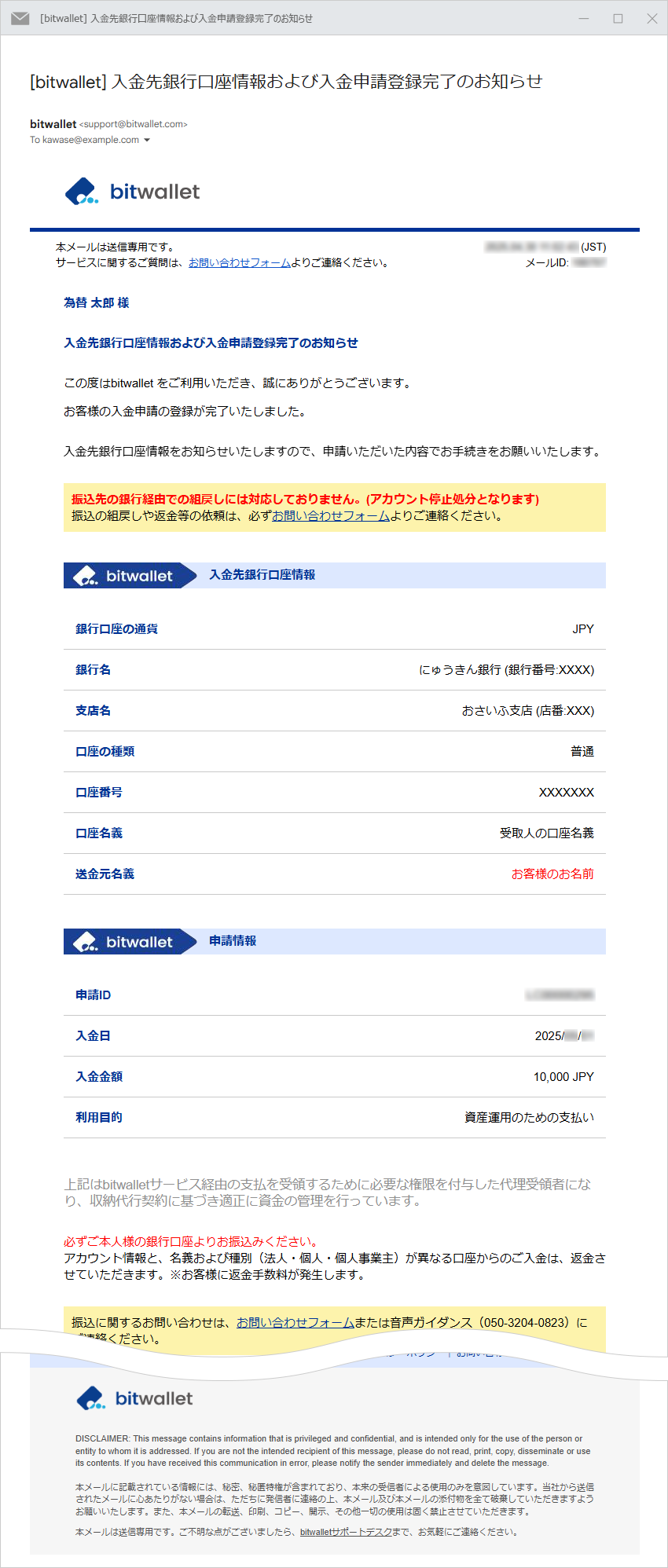Click bitwallet badge in 申請情報 header
The width and height of the screenshot is (668, 1568).
[x=130, y=941]
